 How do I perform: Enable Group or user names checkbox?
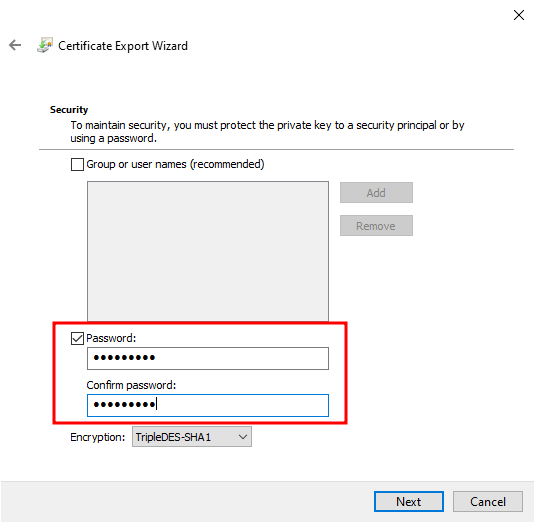coord(77,164)
